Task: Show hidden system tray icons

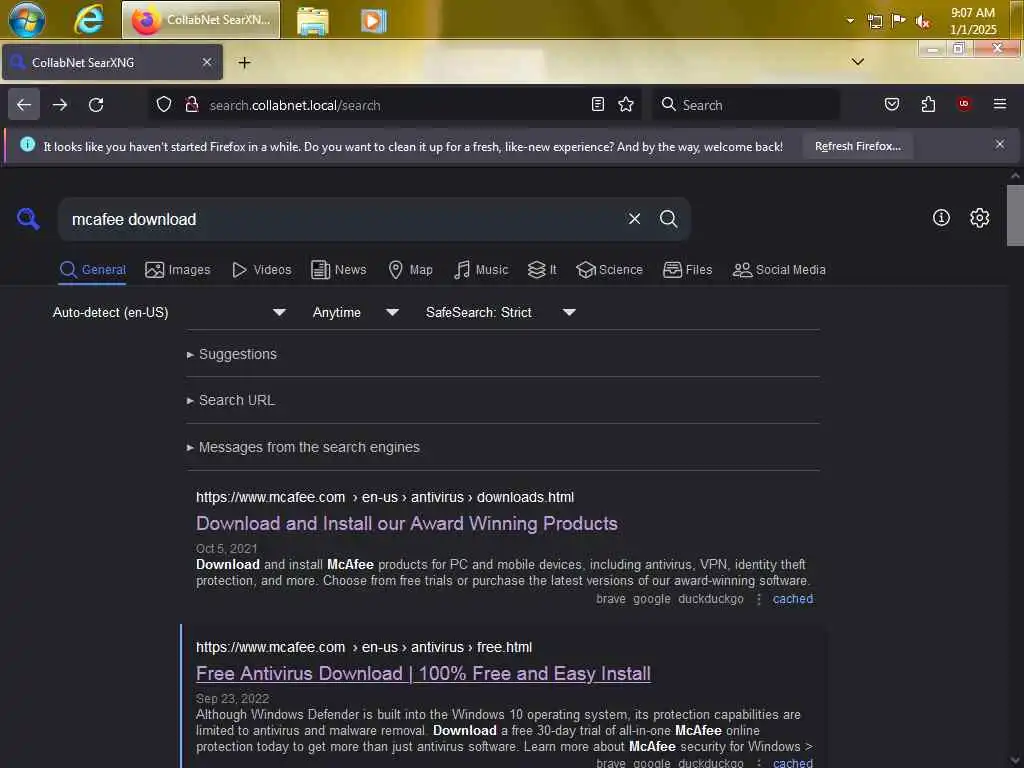Action: (x=850, y=20)
